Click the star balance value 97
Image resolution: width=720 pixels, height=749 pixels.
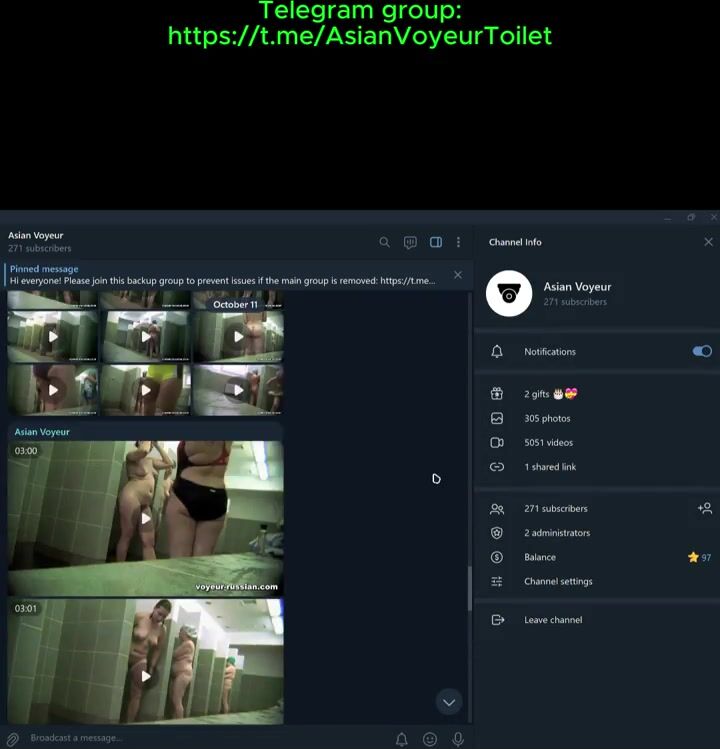(x=699, y=557)
